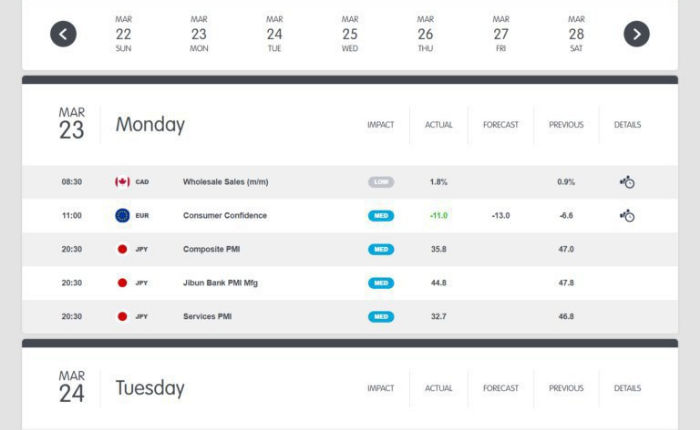
Task: Select Tuesday Mar 24 date
Action: coord(274,34)
